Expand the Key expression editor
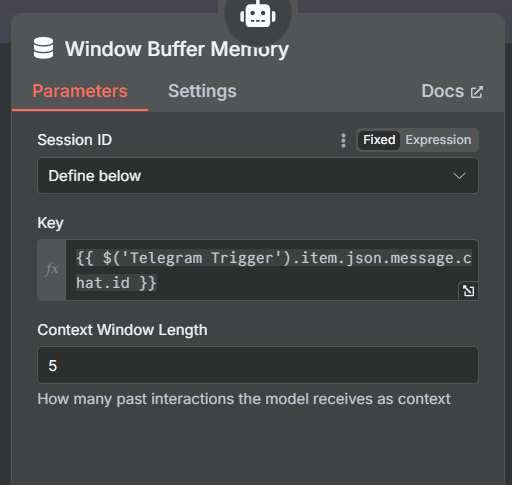512x485 pixels. coord(468,291)
